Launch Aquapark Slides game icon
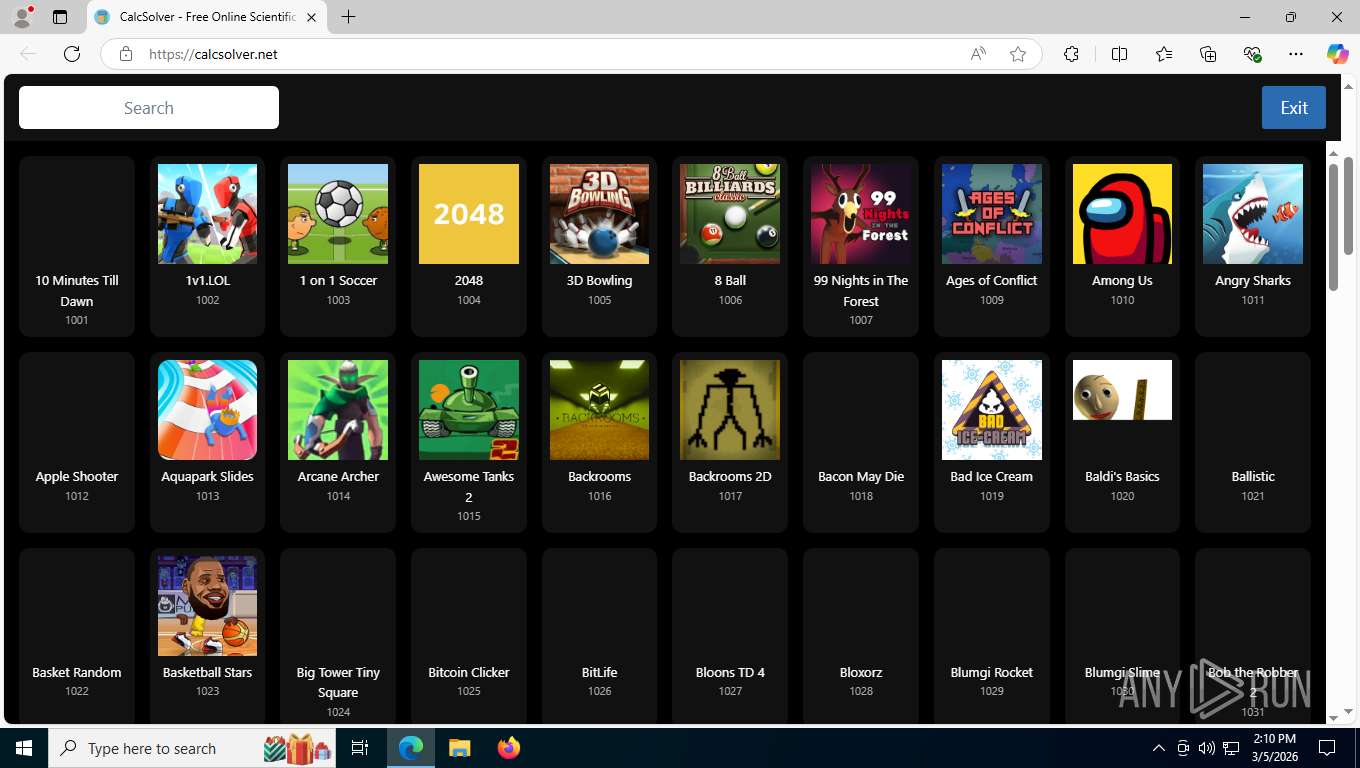 point(207,410)
